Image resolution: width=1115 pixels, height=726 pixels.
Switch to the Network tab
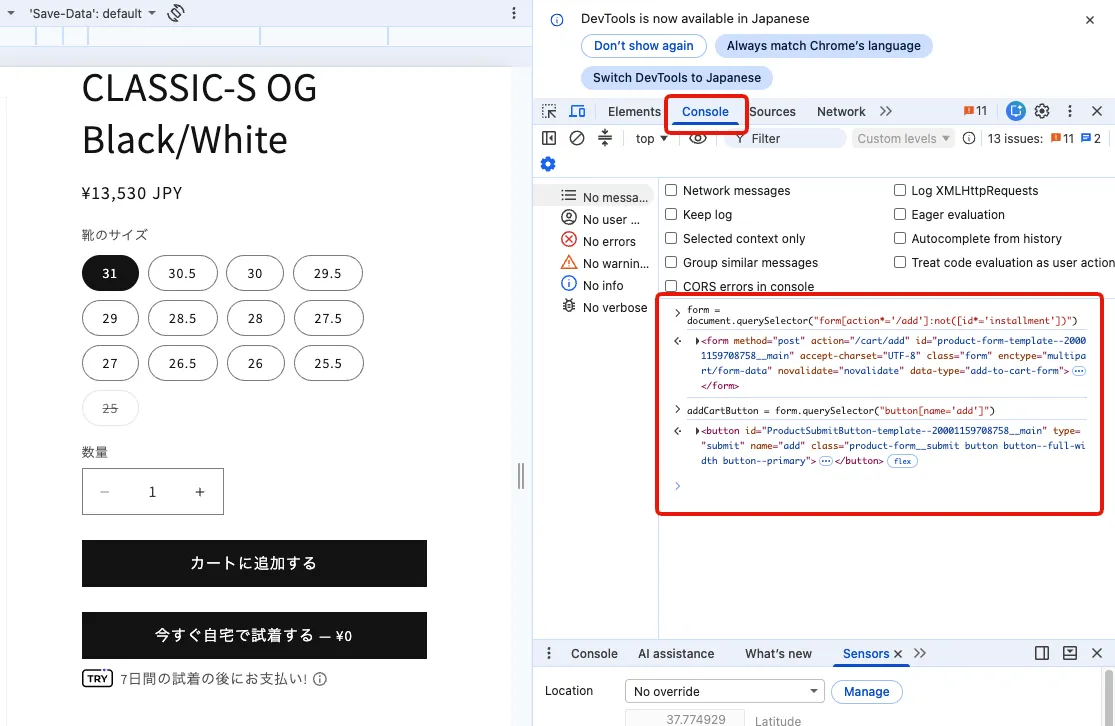click(x=841, y=112)
